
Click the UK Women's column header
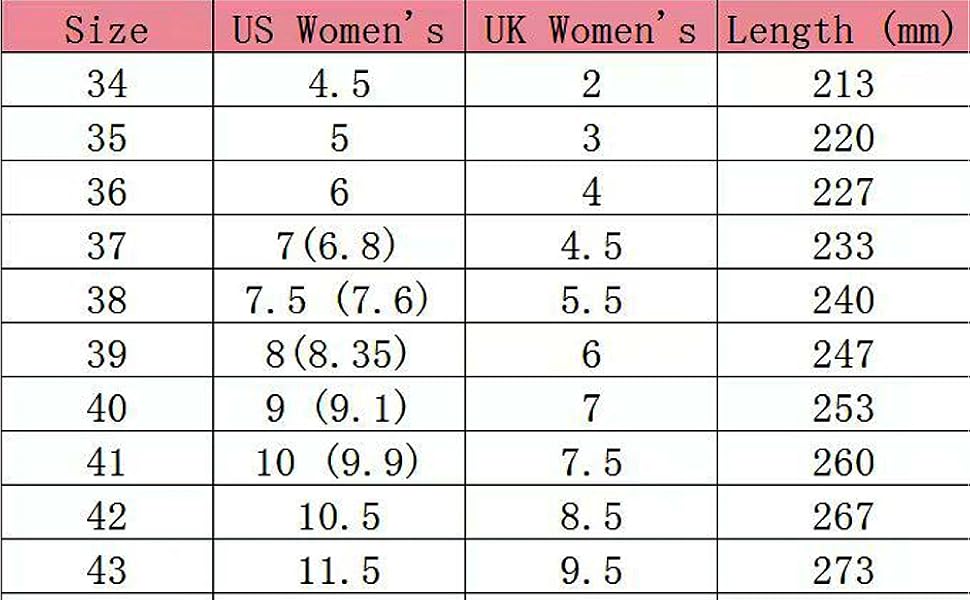point(591,27)
